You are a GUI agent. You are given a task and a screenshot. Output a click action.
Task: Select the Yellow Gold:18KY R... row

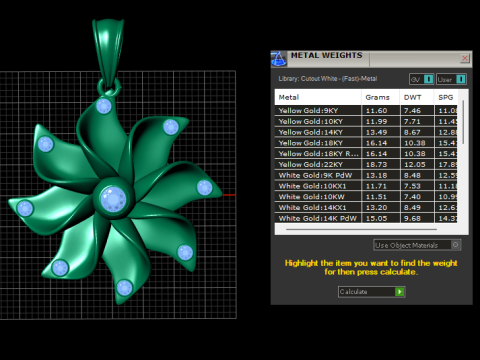tap(366, 154)
